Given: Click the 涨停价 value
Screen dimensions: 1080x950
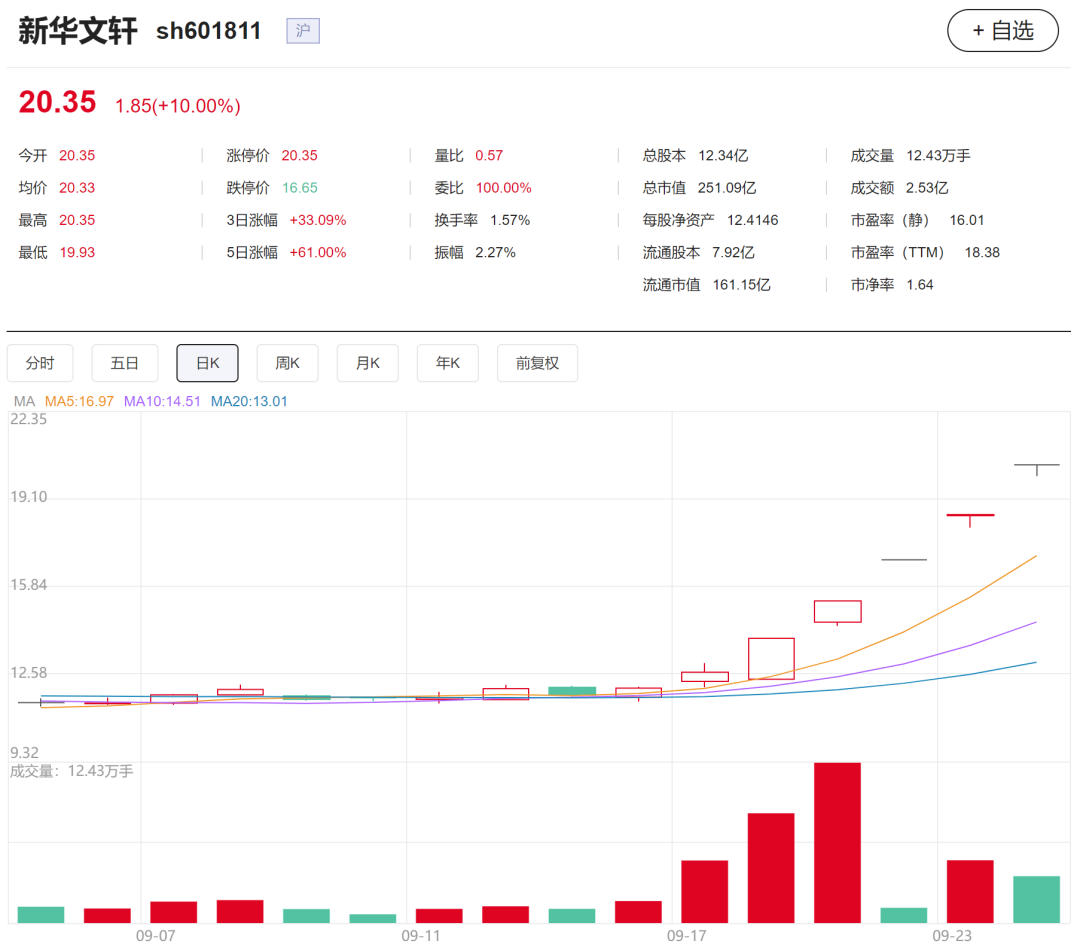Looking at the screenshot, I should [300, 156].
